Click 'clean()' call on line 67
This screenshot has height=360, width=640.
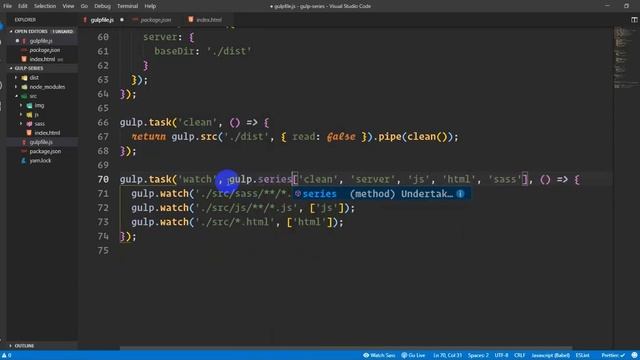(x=427, y=137)
